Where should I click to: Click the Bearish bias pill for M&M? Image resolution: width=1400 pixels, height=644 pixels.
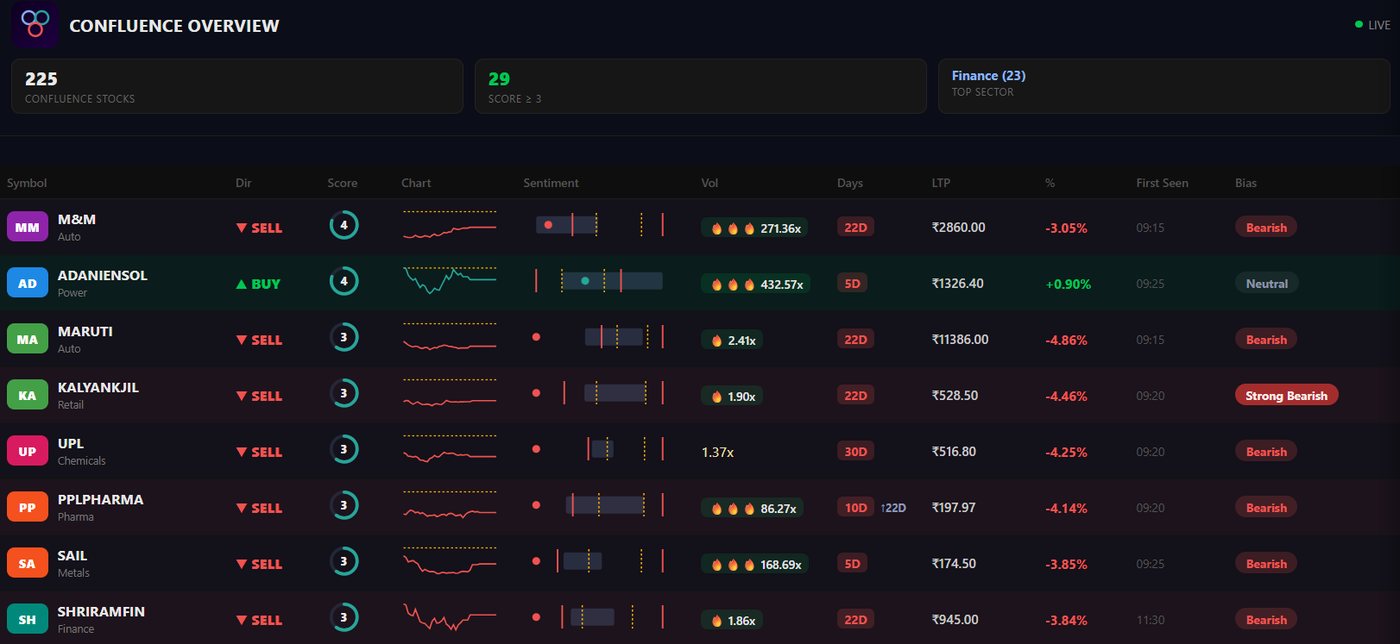tap(1266, 227)
